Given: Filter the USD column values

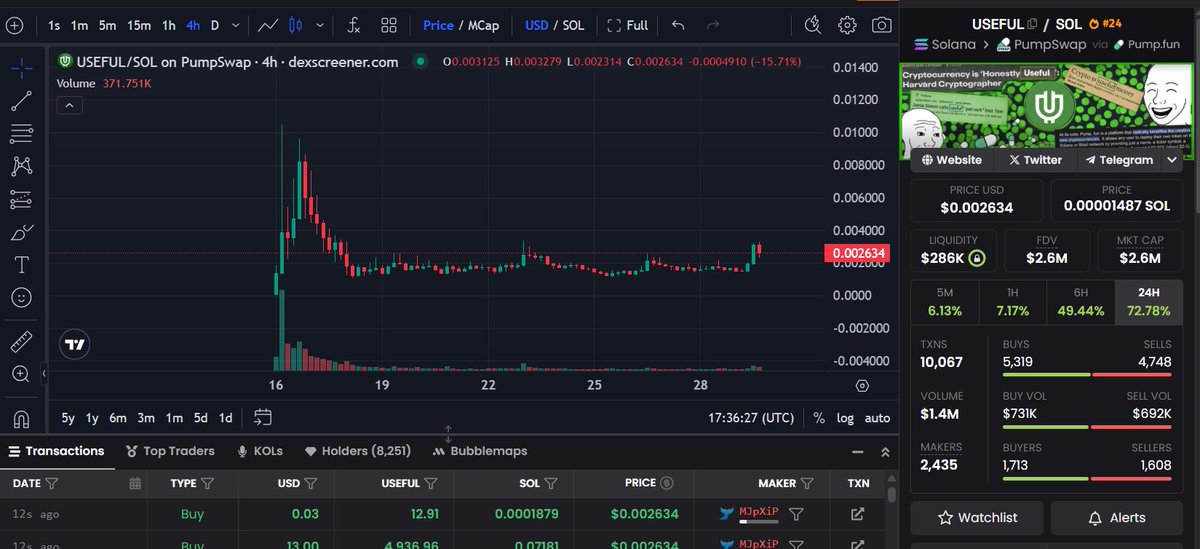Looking at the screenshot, I should (310, 483).
